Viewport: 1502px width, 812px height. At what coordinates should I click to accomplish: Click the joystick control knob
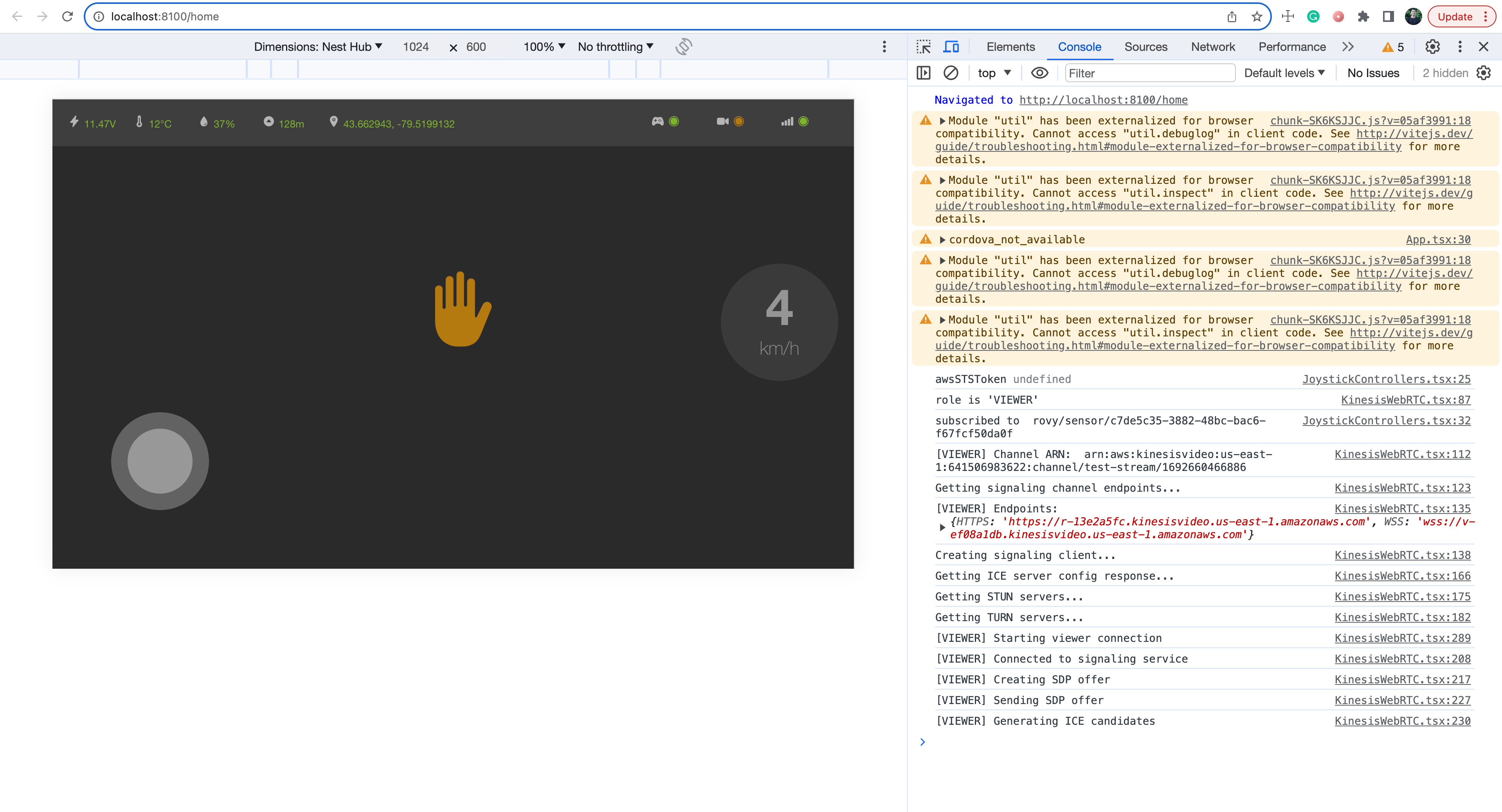(x=160, y=461)
